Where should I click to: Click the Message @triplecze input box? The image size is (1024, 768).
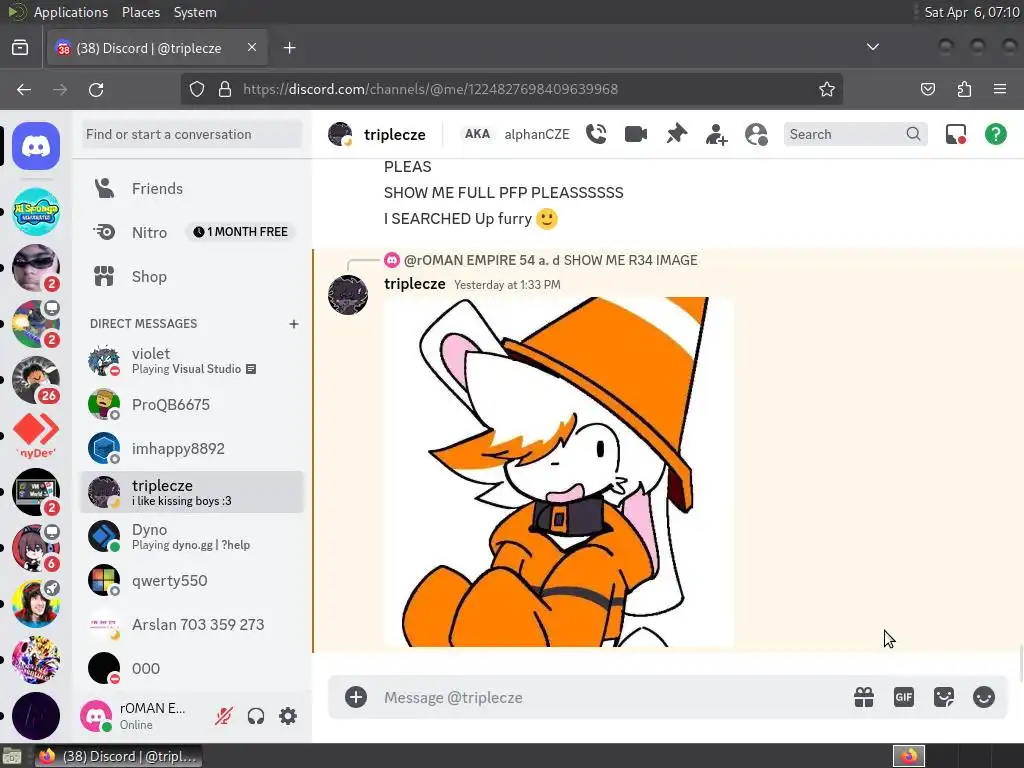coord(613,697)
